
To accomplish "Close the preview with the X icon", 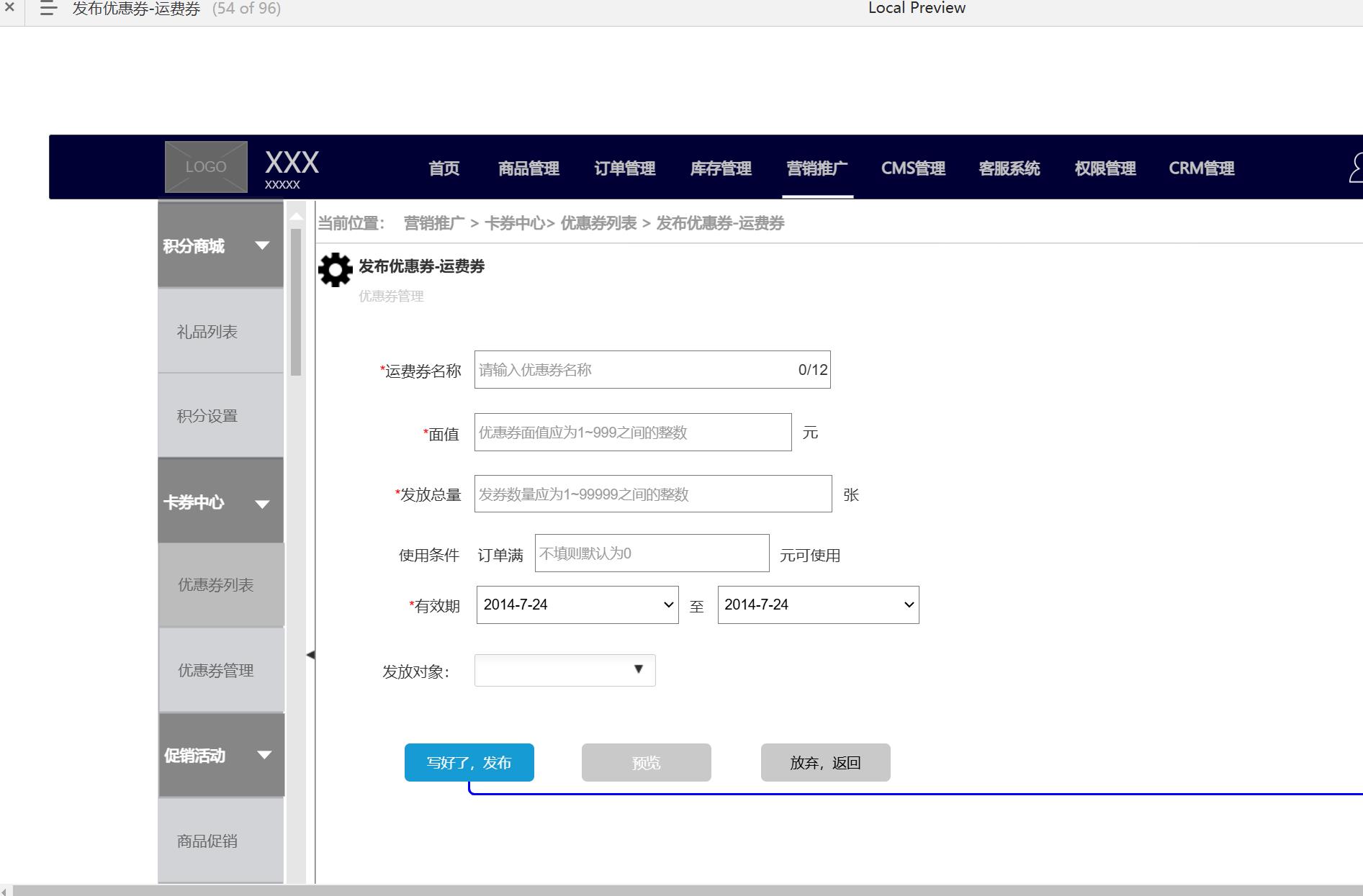I will pyautogui.click(x=10, y=8).
